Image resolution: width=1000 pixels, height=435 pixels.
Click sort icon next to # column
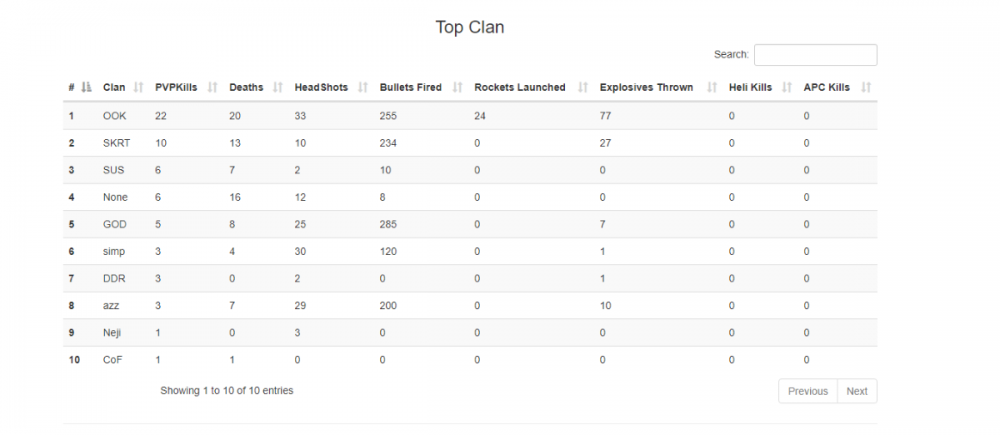tap(86, 88)
